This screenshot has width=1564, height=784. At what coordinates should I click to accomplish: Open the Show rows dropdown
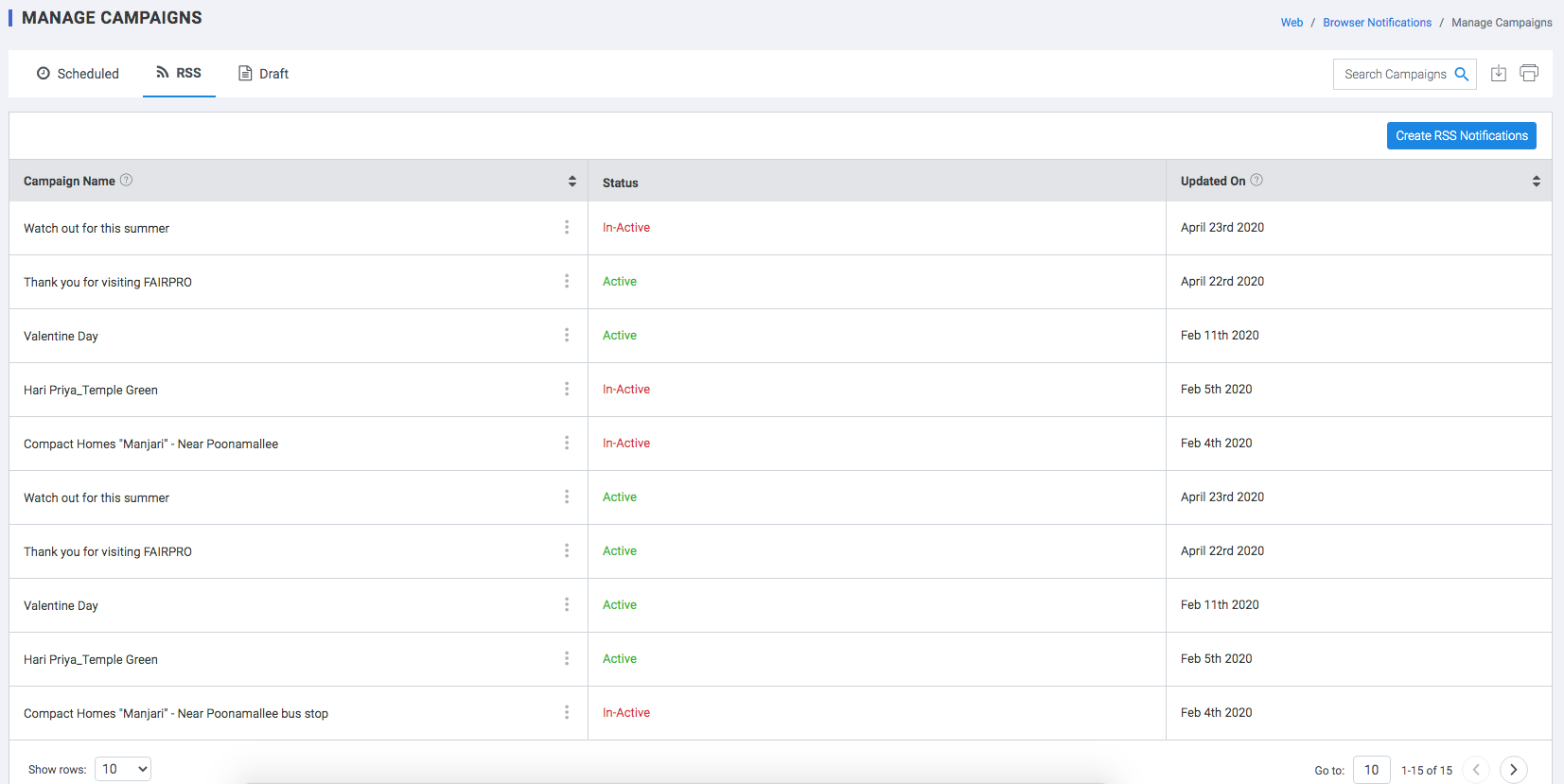123,769
